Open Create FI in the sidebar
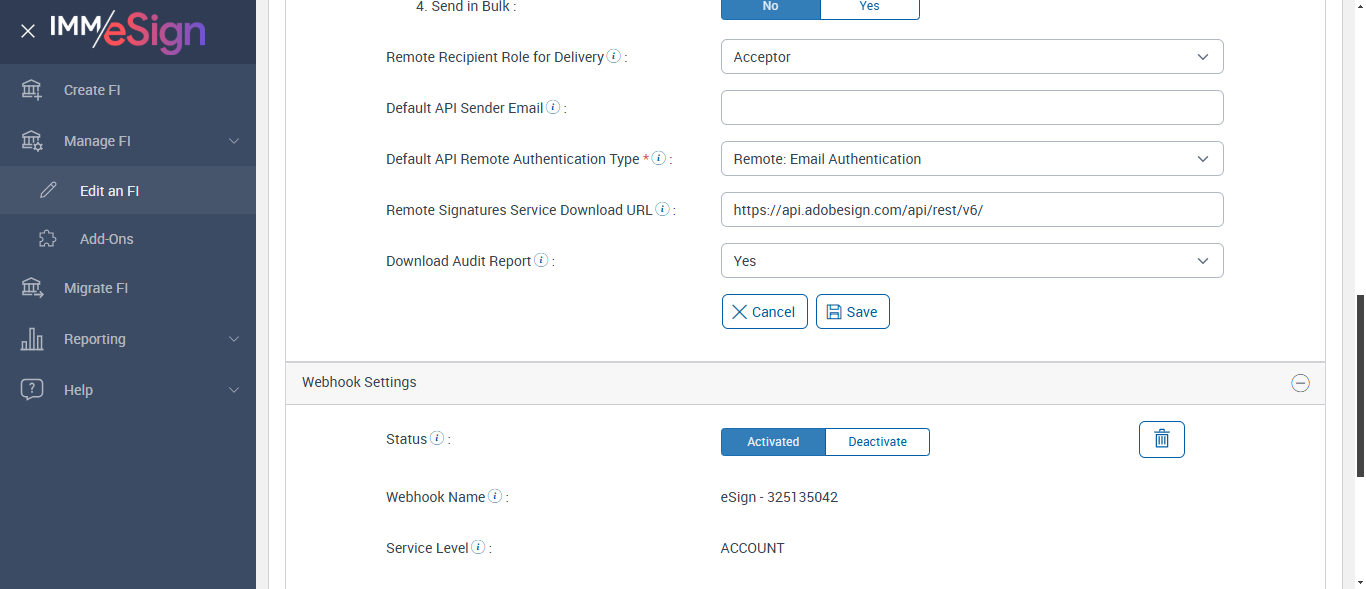Viewport: 1366px width, 589px height. pyautogui.click(x=92, y=90)
